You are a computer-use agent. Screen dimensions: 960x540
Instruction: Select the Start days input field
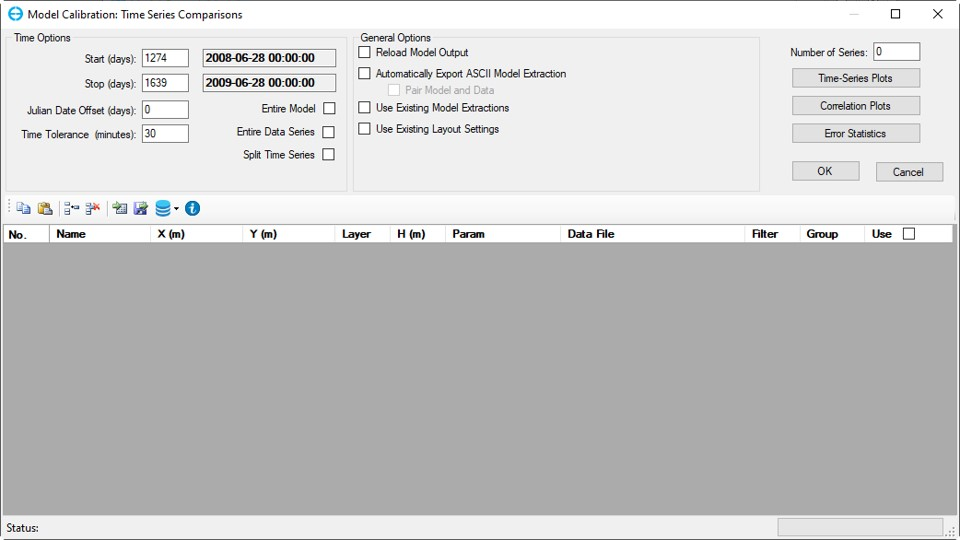(165, 59)
